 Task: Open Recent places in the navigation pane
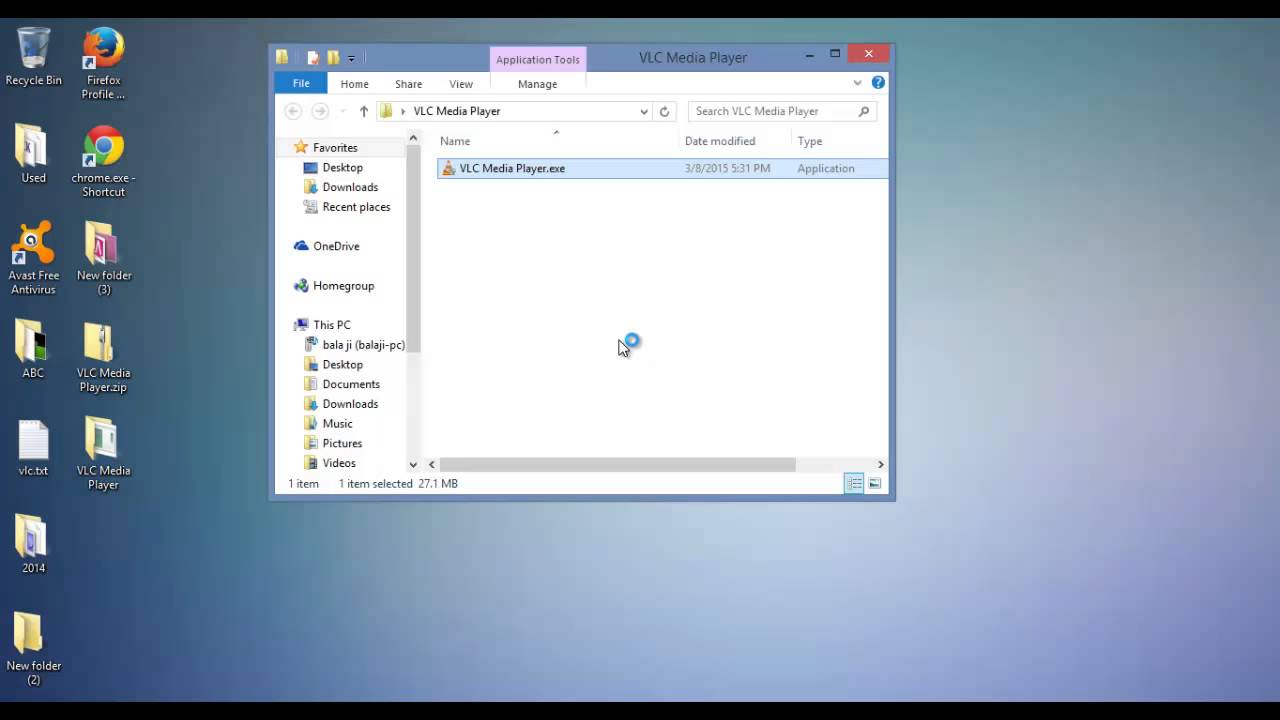356,207
